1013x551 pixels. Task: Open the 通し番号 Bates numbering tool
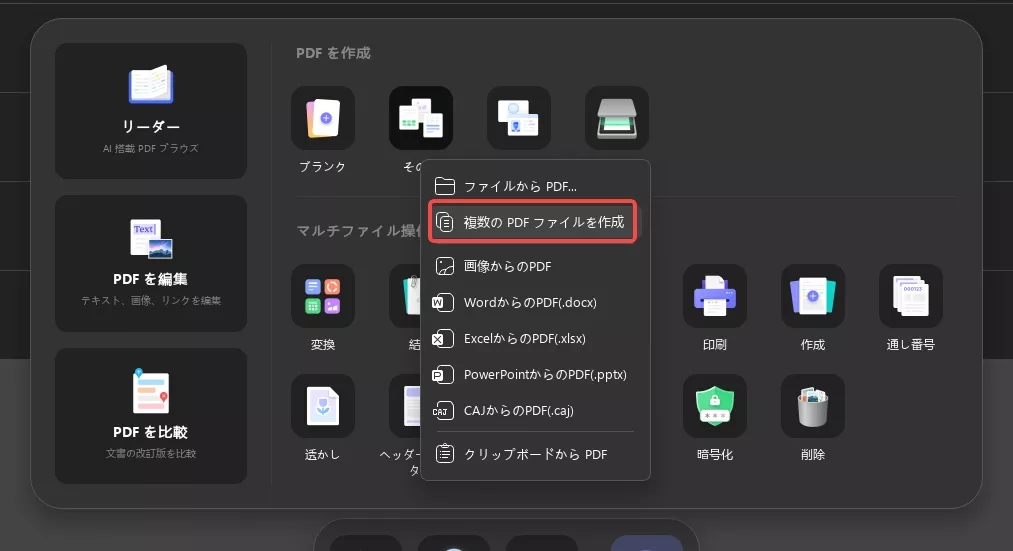pos(911,296)
